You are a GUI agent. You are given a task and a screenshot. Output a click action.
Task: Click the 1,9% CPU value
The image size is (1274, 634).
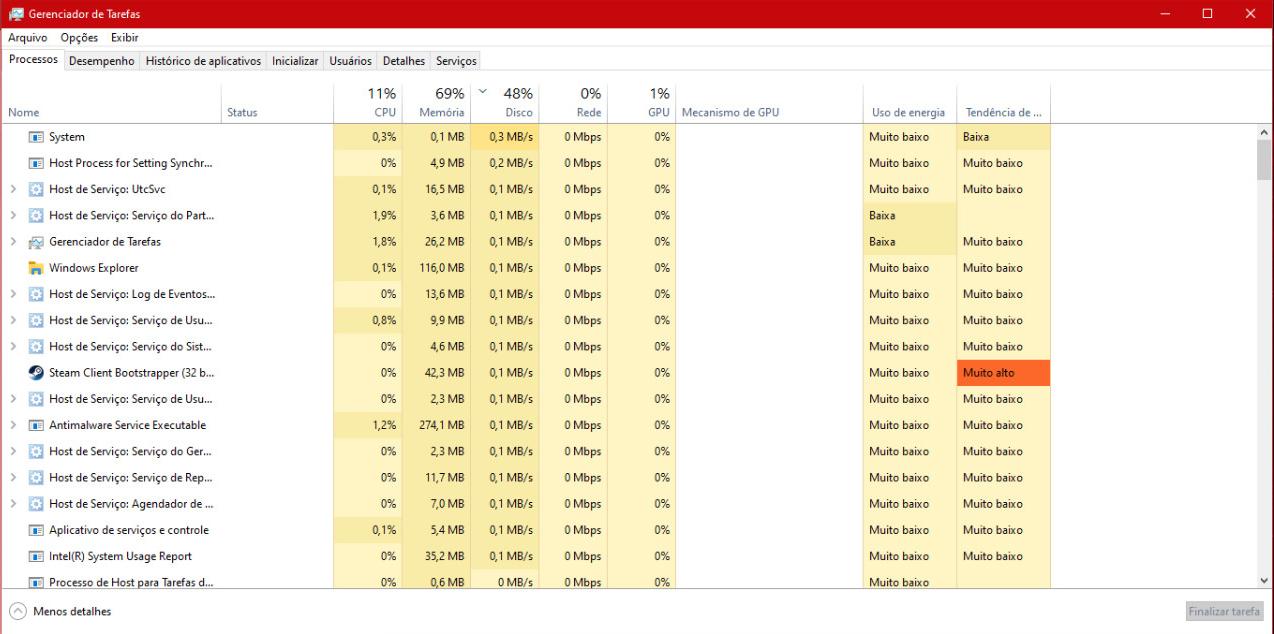(384, 215)
